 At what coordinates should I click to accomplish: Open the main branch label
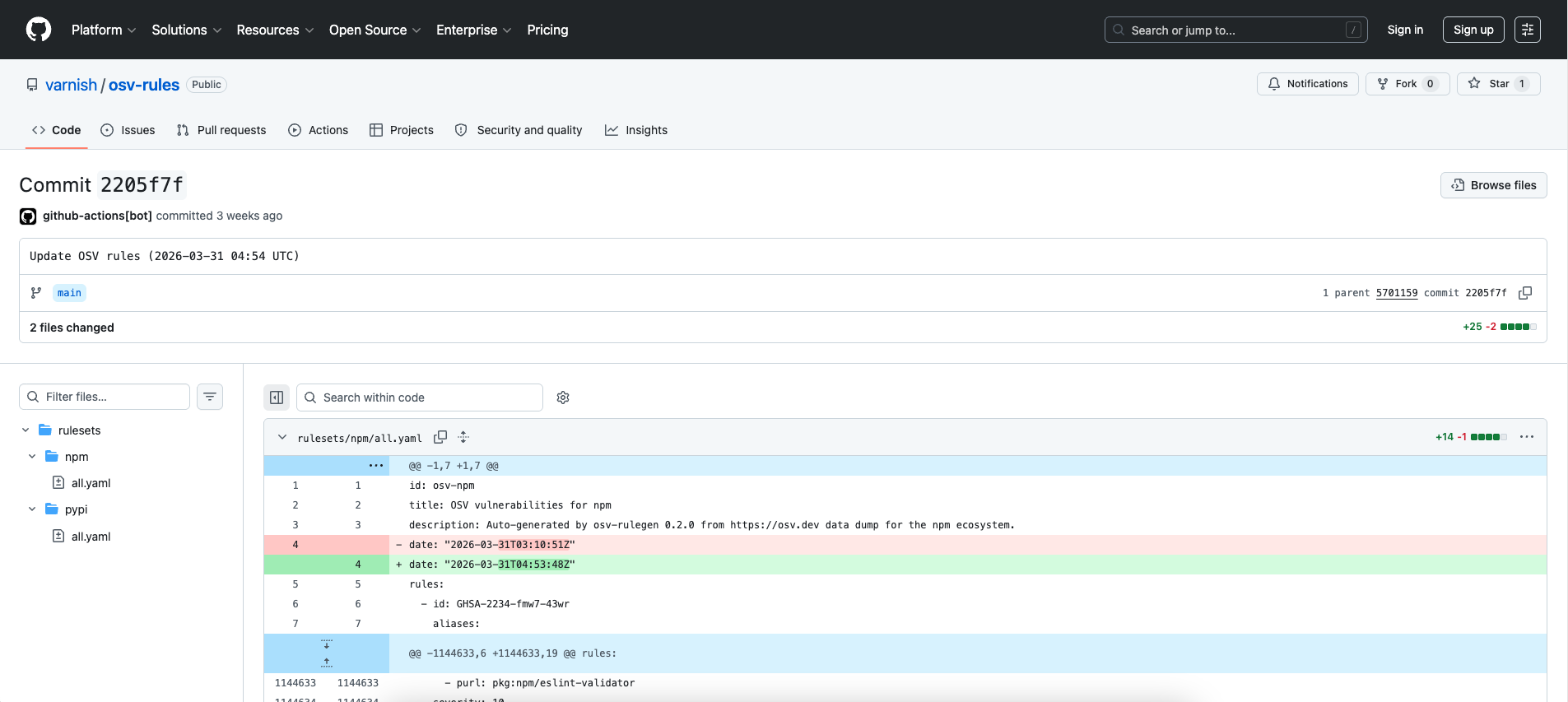coord(69,293)
